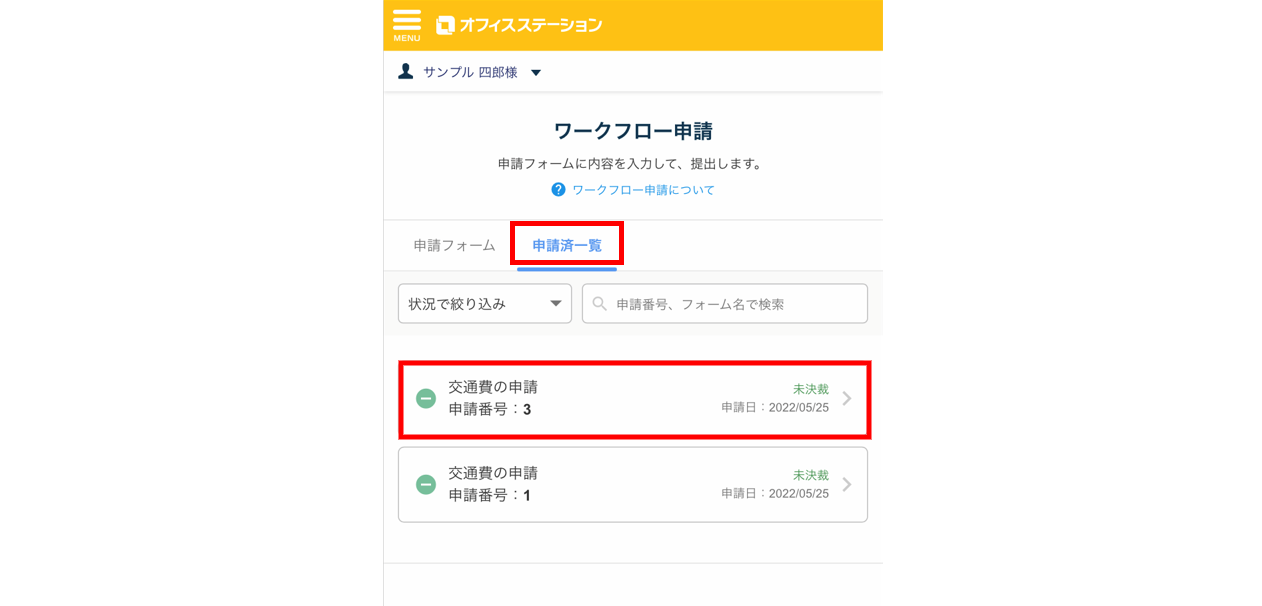This screenshot has height=606, width=1262.
Task: Click the green status icon for 申請番号 3
Action: (x=426, y=399)
